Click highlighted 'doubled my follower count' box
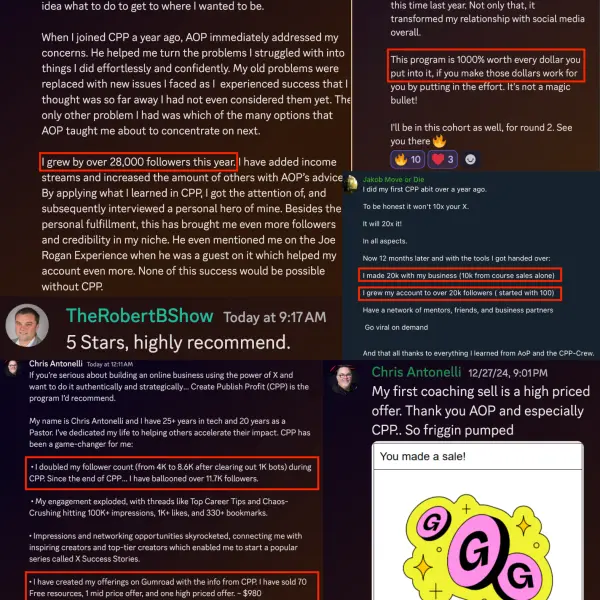This screenshot has width=600, height=600. tap(172, 473)
